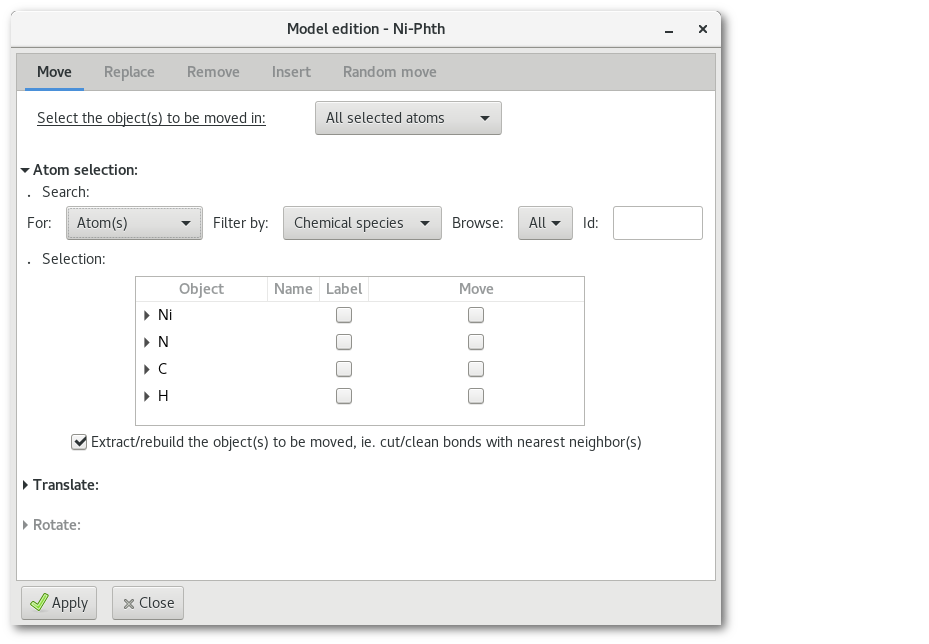Viewport: 929px width, 644px height.
Task: Open the All selected atoms dropdown
Action: point(408,118)
